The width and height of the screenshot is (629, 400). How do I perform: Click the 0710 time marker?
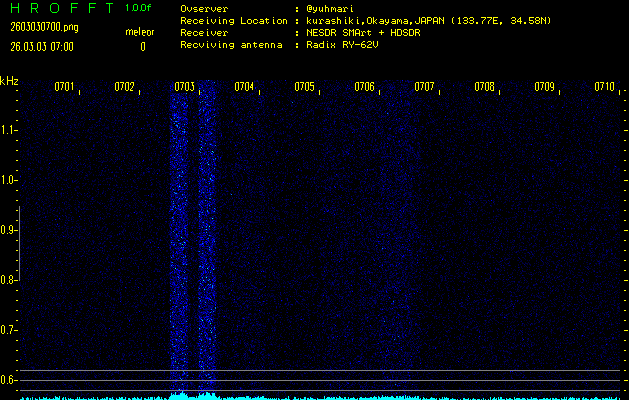click(x=605, y=87)
